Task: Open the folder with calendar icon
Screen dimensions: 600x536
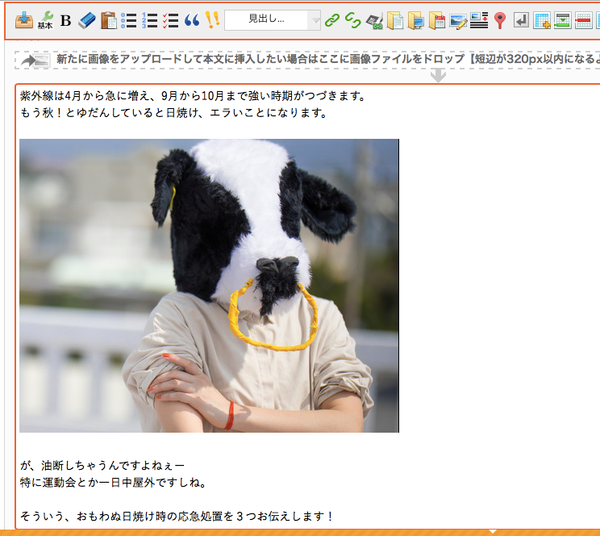Action: pos(437,20)
